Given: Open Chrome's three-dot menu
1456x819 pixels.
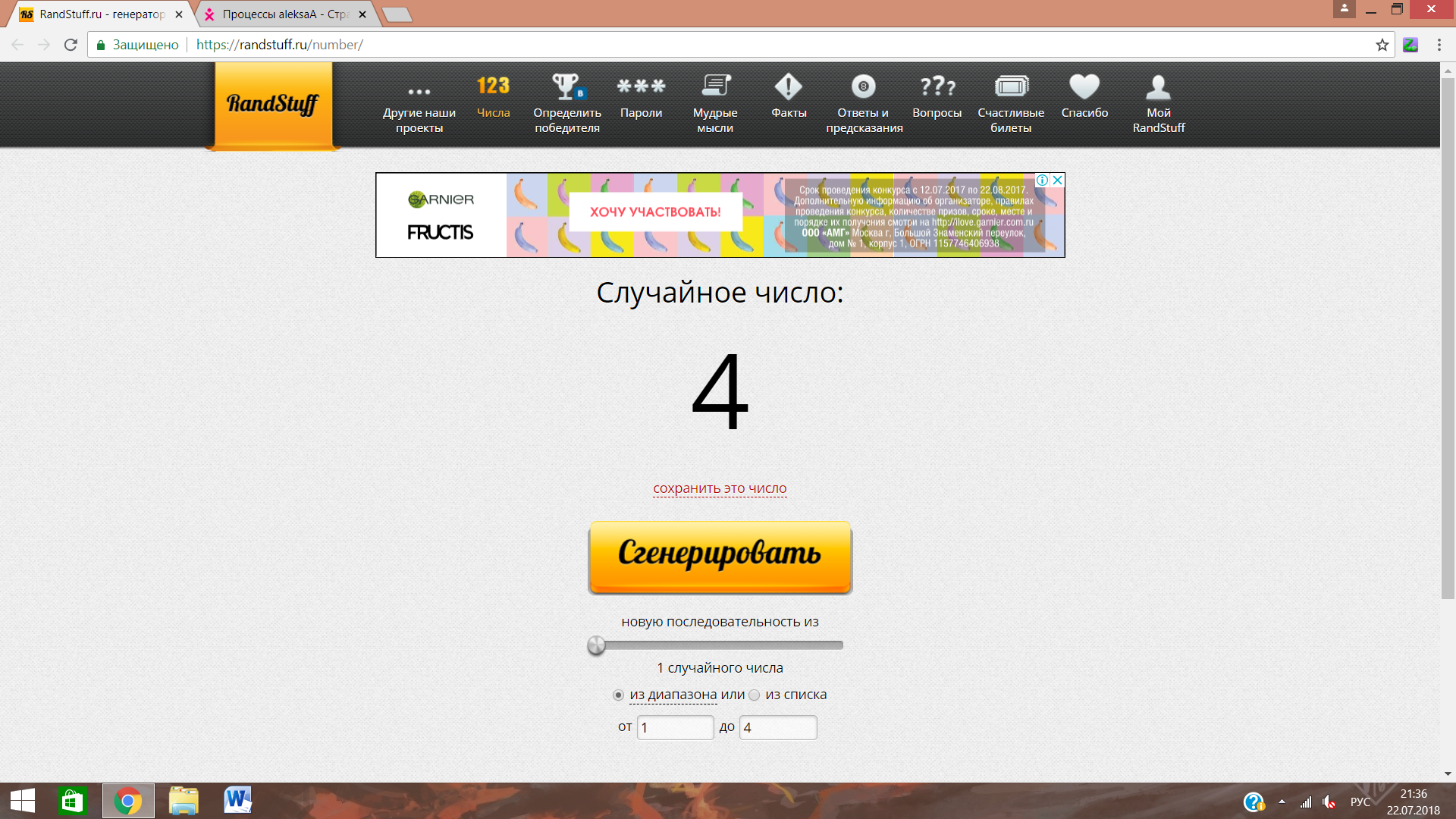Looking at the screenshot, I should pyautogui.click(x=1439, y=45).
